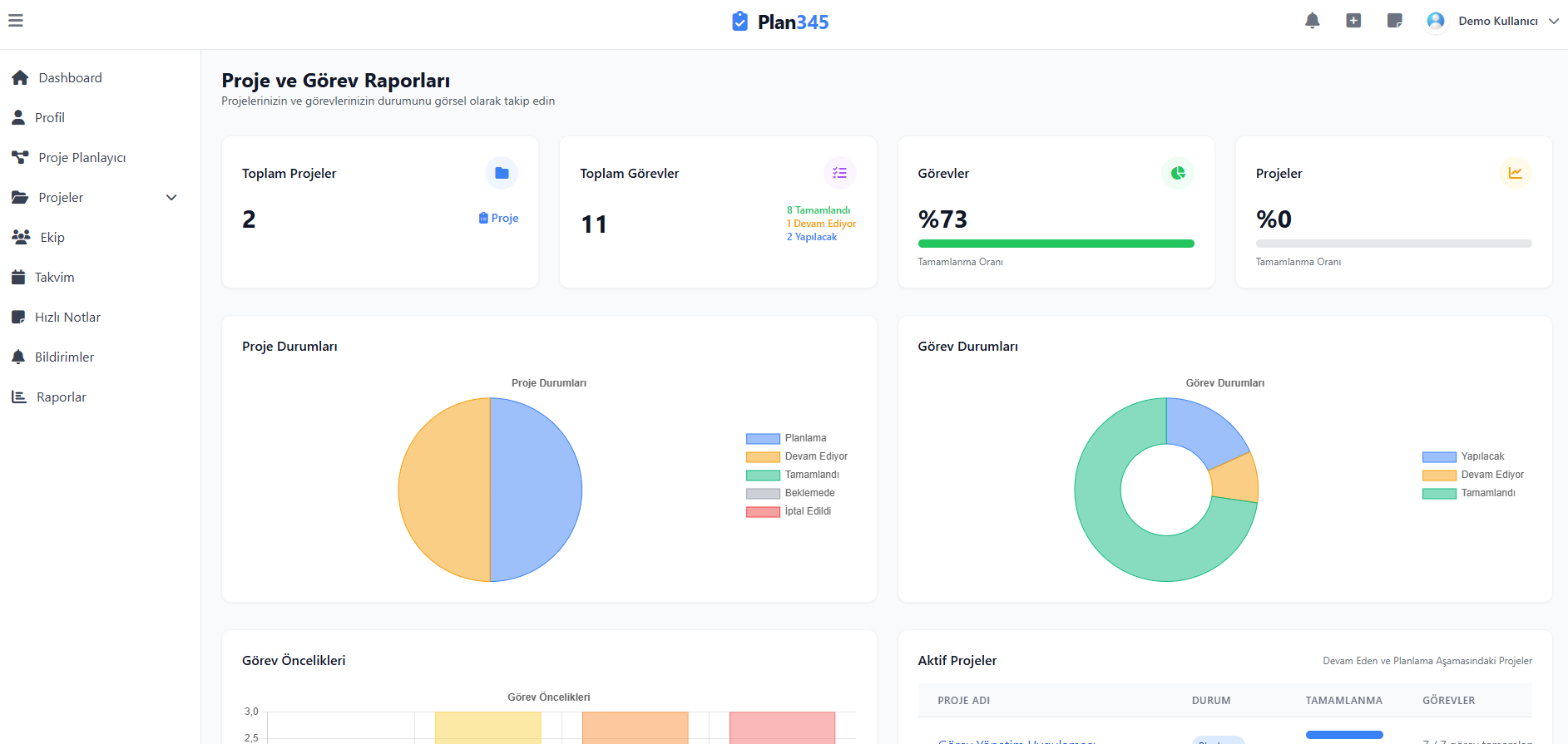Click the green Görevler completion progress bar
Viewport: 1568px width, 744px height.
(x=1056, y=244)
